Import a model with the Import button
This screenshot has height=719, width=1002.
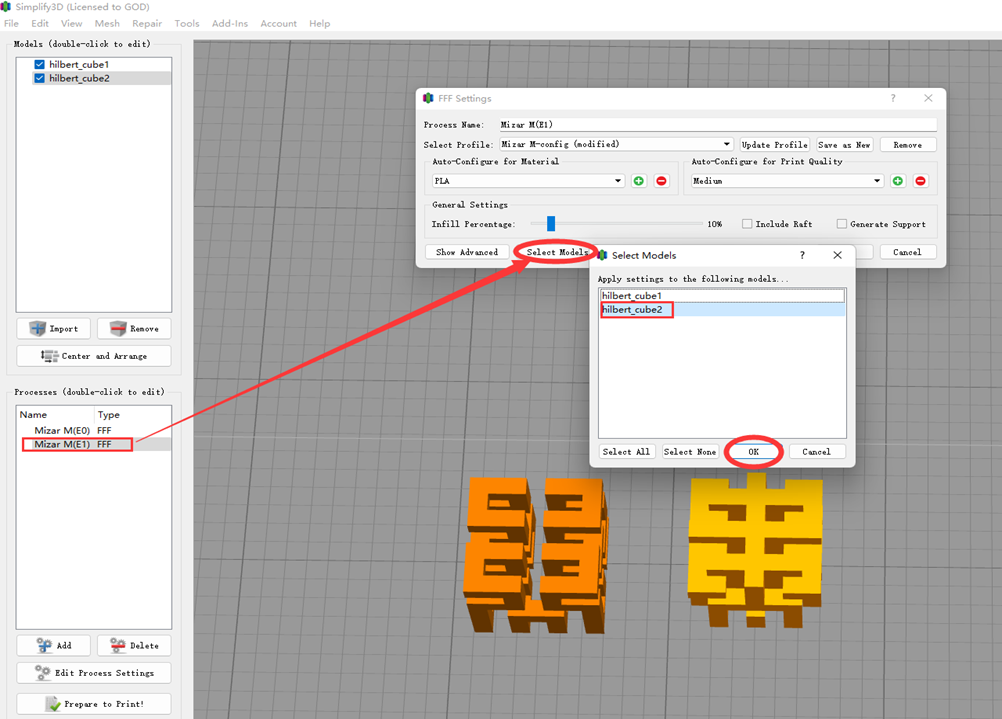(x=54, y=329)
